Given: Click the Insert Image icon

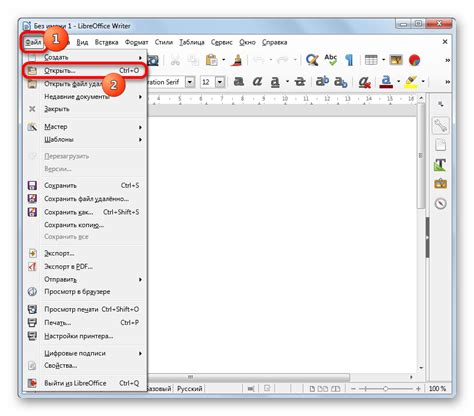Looking at the screenshot, I should coord(396,60).
